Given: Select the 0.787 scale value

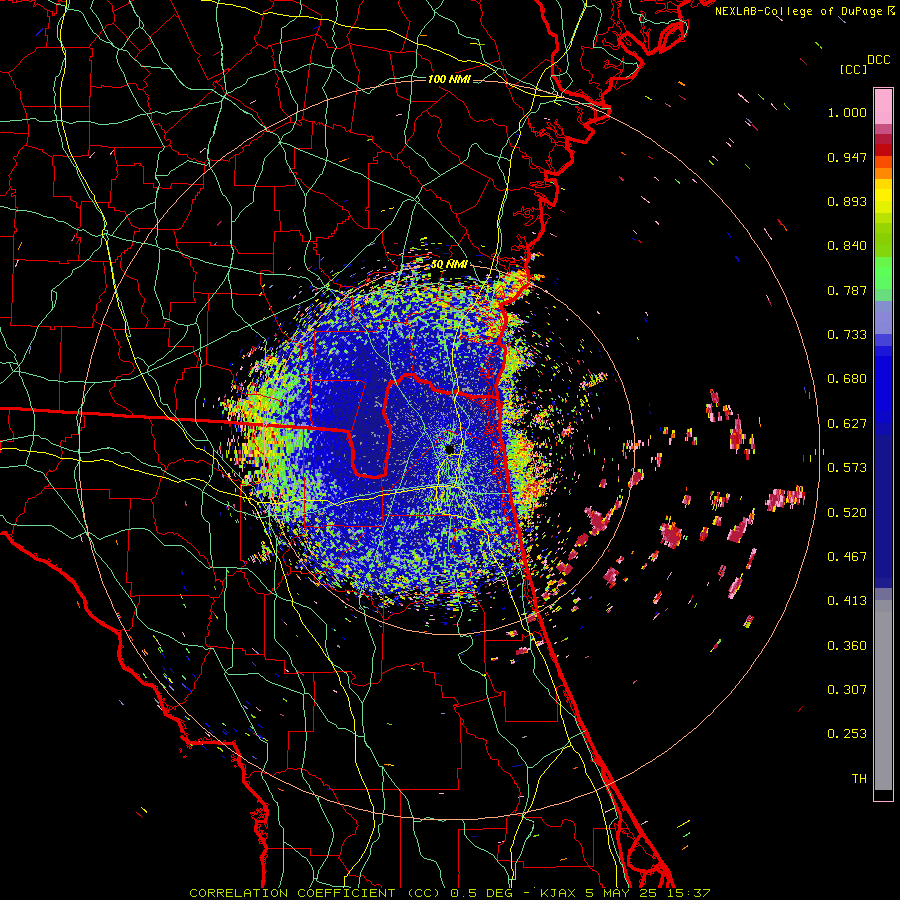Looking at the screenshot, I should [847, 290].
